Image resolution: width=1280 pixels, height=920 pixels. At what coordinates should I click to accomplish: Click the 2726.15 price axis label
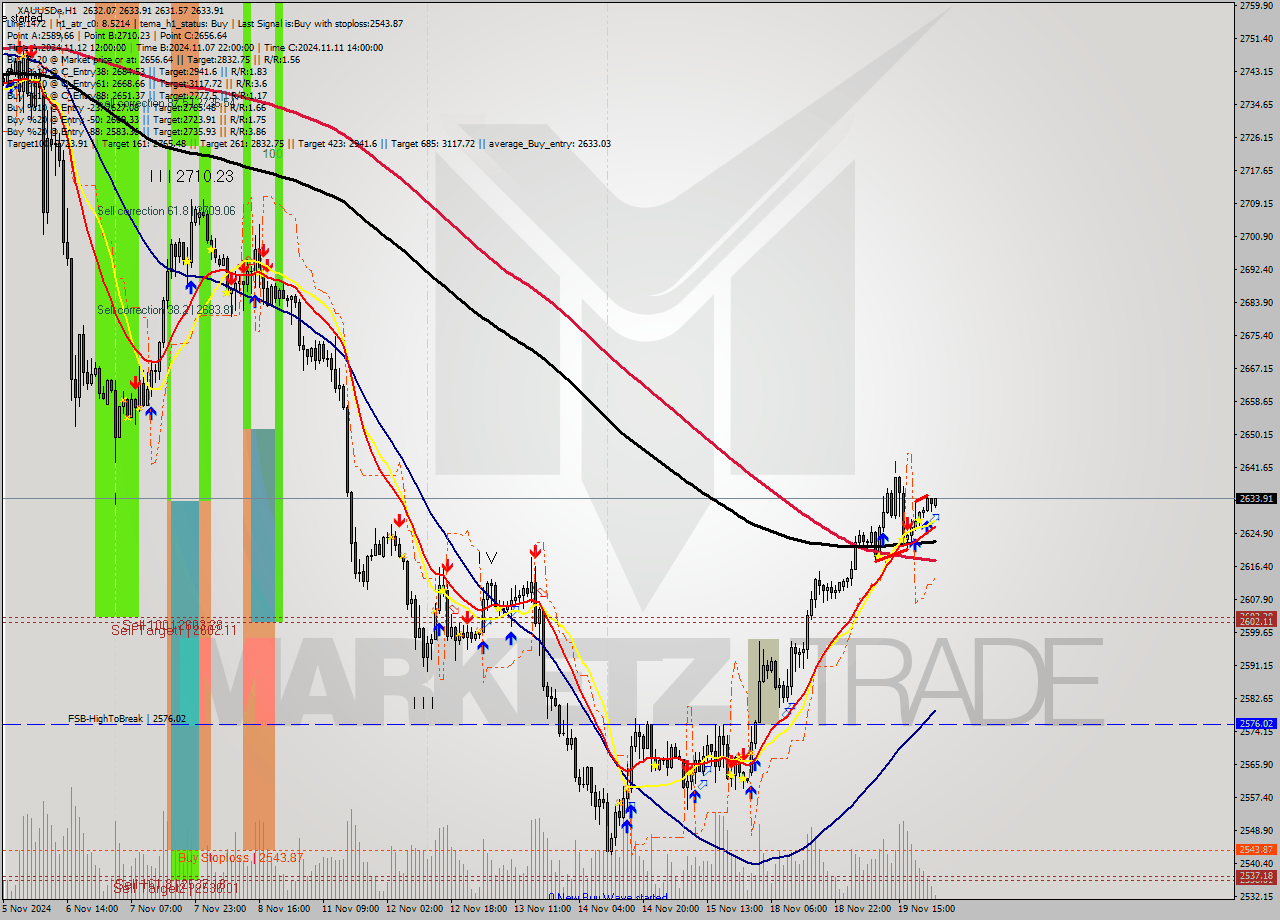(1255, 137)
